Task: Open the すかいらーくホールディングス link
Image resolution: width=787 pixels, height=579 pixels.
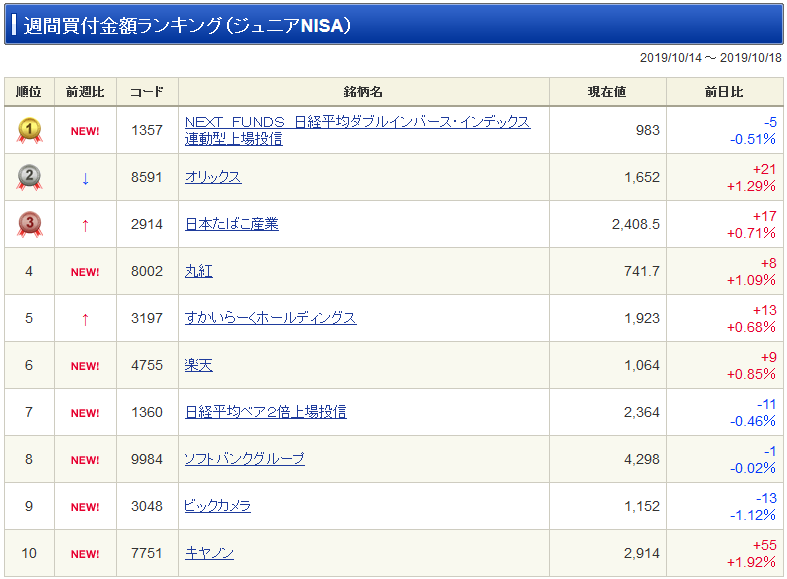Action: (271, 318)
